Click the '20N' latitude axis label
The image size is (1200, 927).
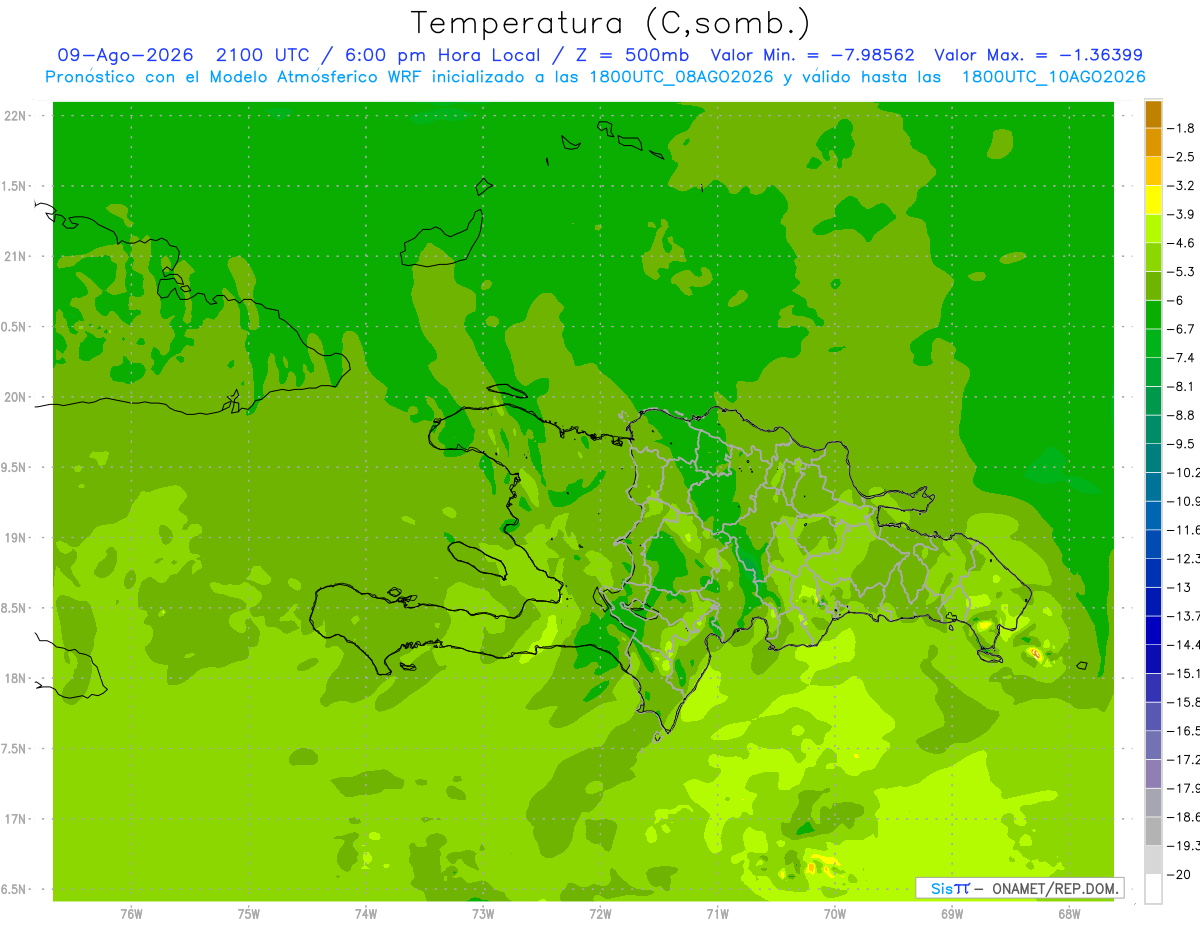(14, 397)
